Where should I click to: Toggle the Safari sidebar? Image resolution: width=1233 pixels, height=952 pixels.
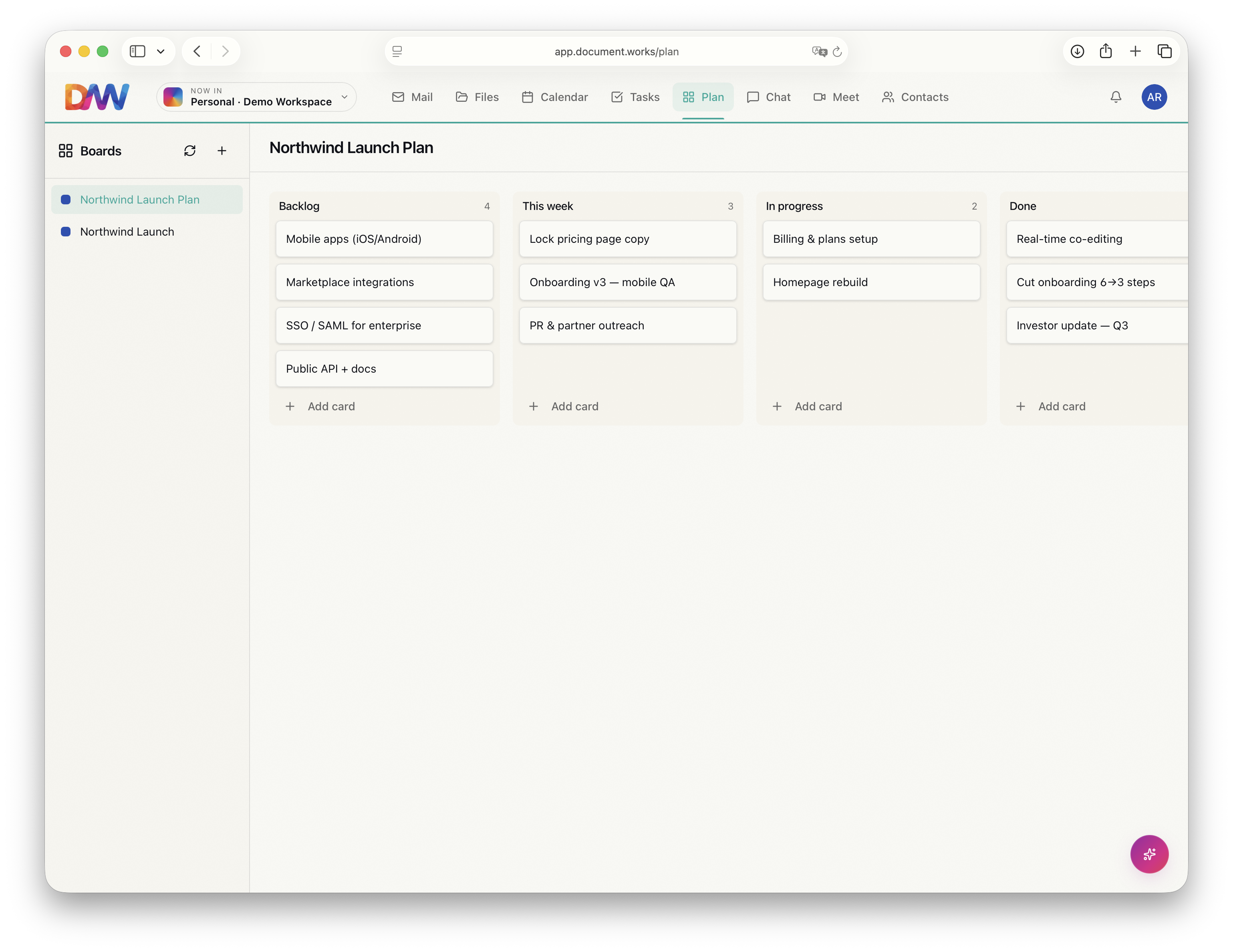tap(137, 51)
